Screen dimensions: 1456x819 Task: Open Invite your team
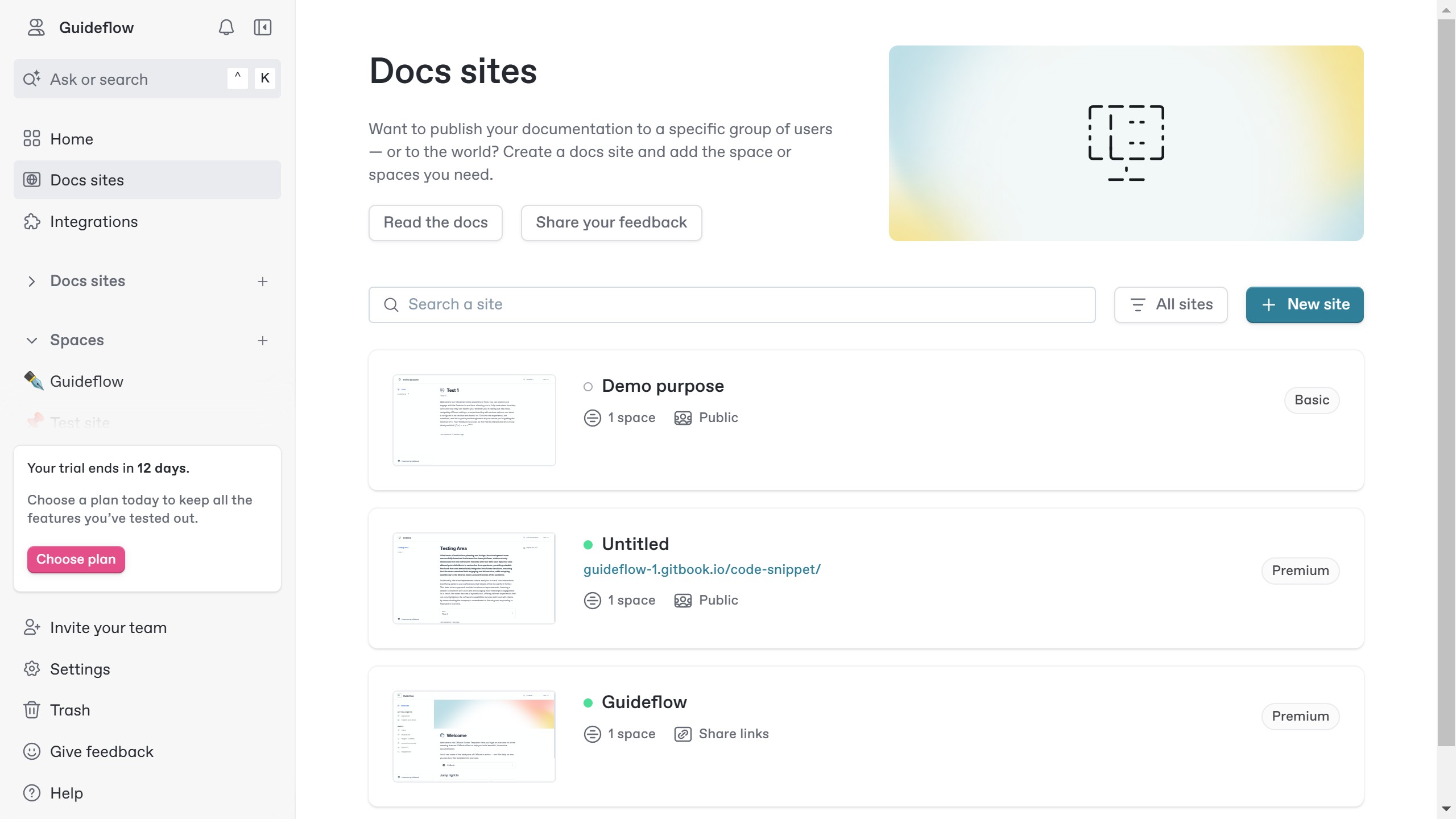click(x=147, y=627)
